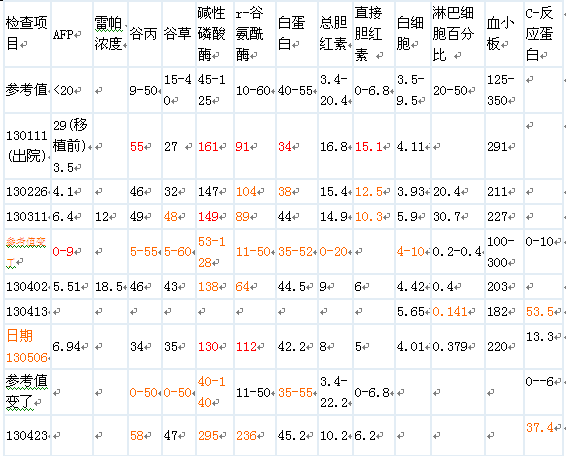Select the 125-350 platelet reference cell

click(504, 90)
